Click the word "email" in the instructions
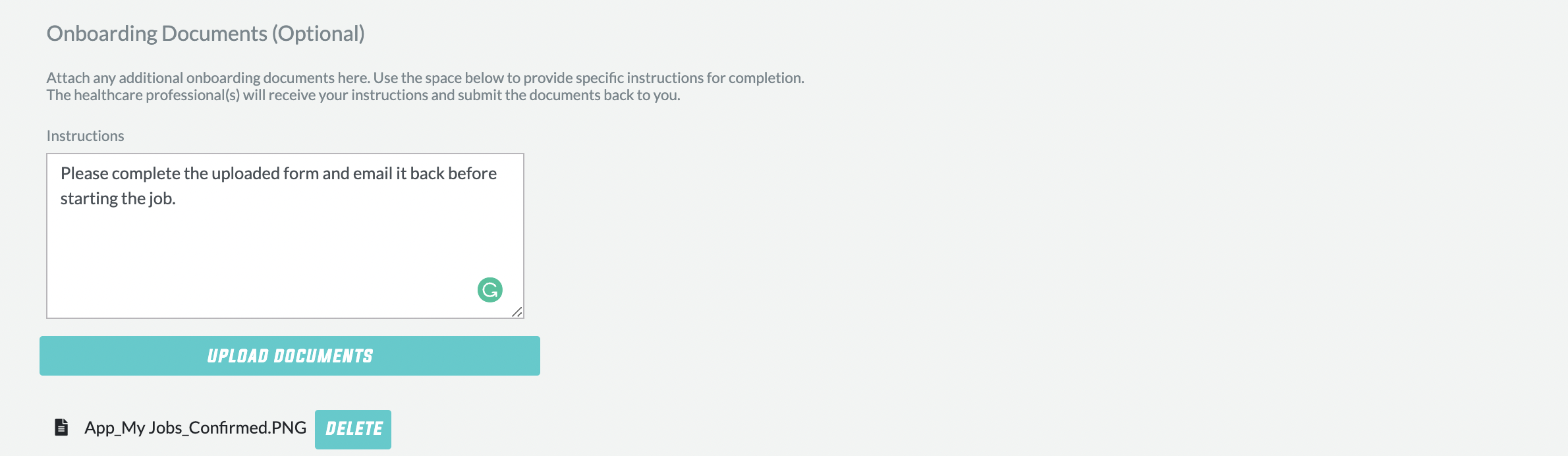Viewport: 1568px width, 456px height. pos(373,173)
